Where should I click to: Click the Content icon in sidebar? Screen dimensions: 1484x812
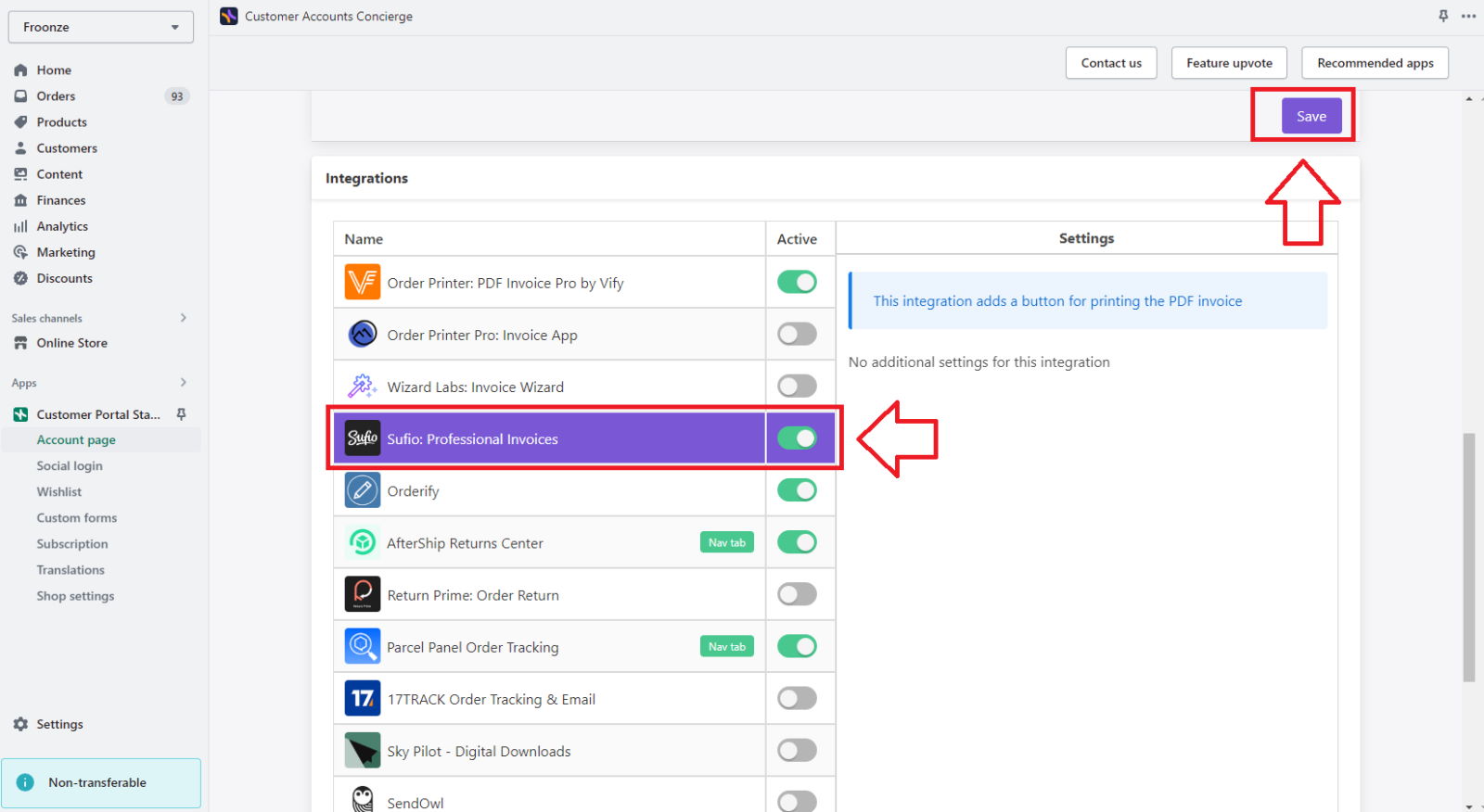20,174
